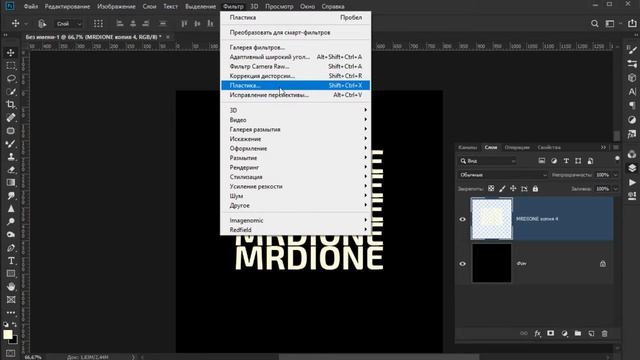The width and height of the screenshot is (640, 360).
Task: Filter layers by type (T) icon
Action: pyautogui.click(x=566, y=161)
